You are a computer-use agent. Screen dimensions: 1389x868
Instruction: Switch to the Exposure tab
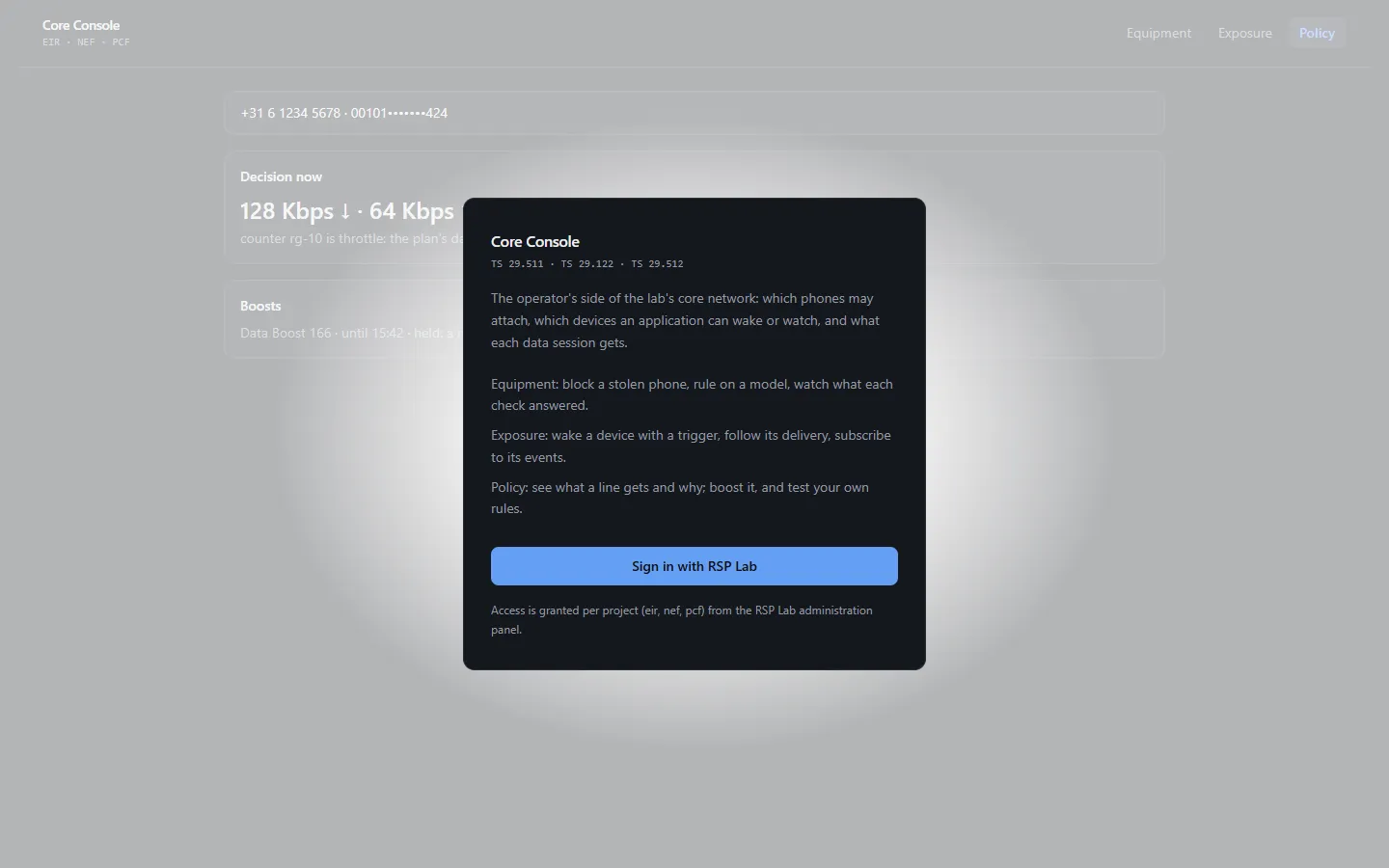coord(1244,33)
